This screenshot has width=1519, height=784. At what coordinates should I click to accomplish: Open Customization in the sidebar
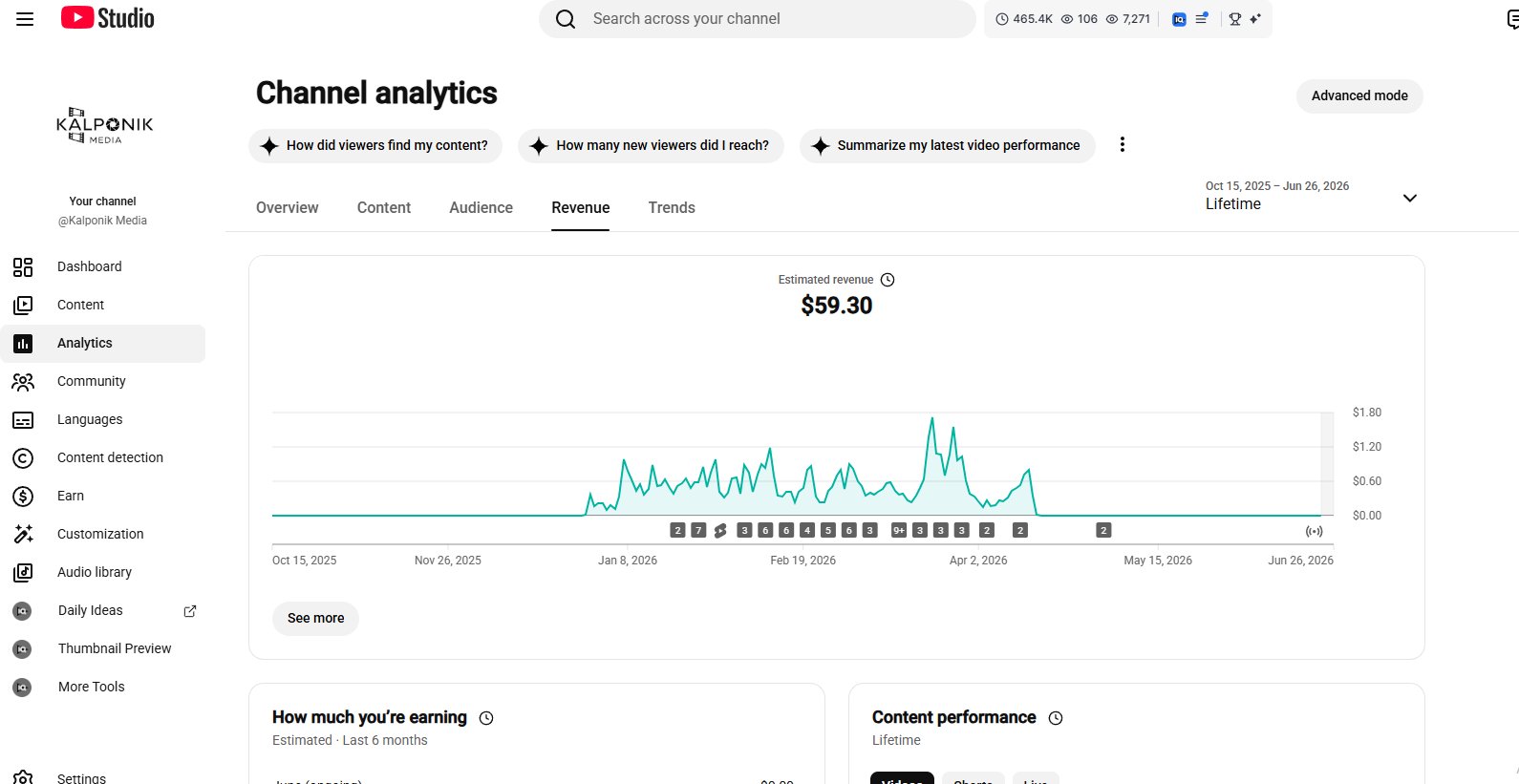coord(103,534)
